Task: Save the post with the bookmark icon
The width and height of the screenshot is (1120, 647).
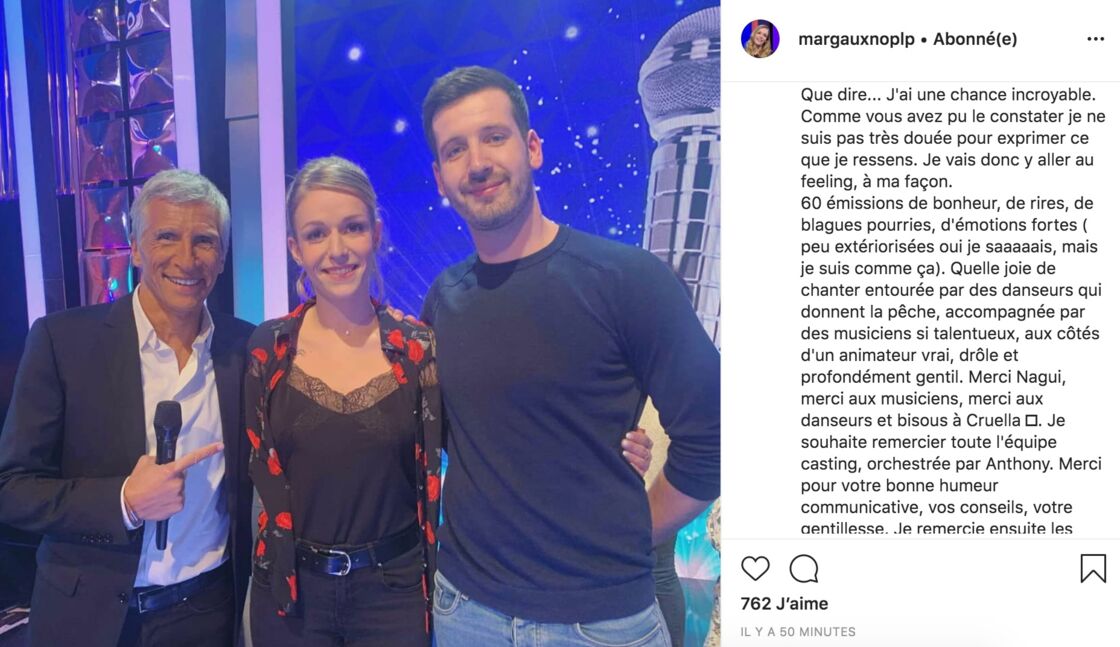Action: pos(1093,568)
